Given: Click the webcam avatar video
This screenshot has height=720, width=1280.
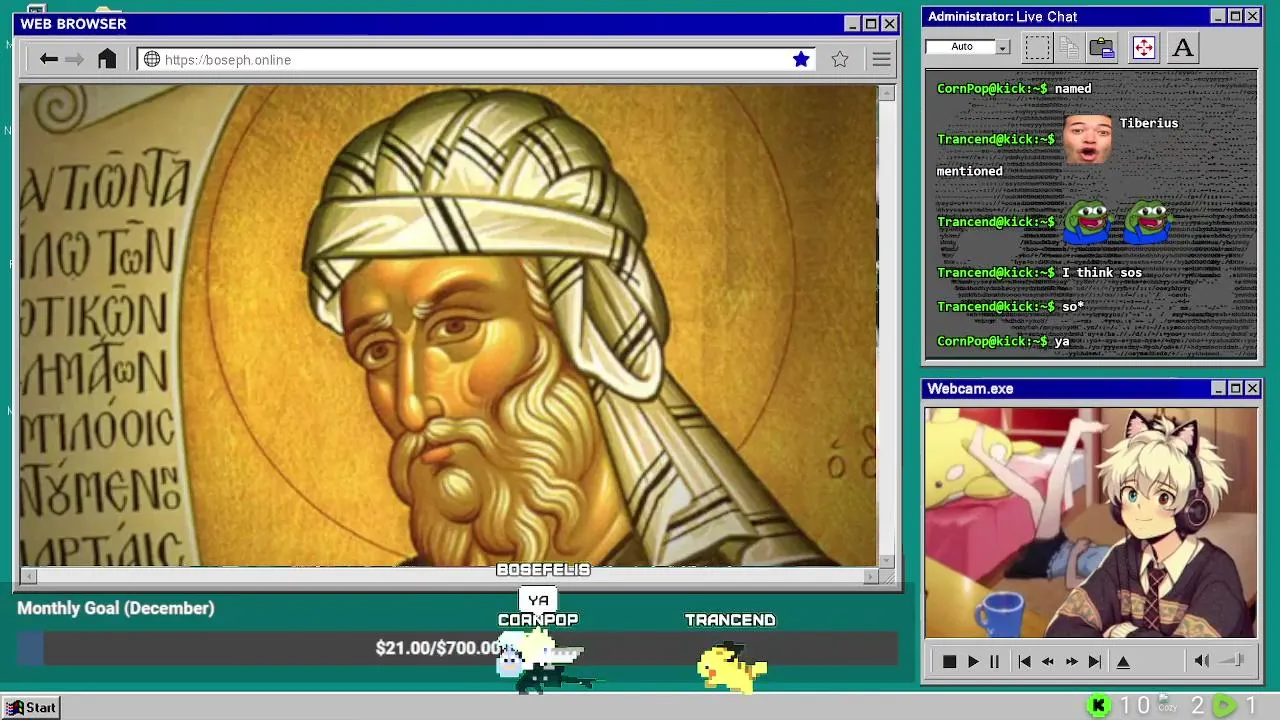Looking at the screenshot, I should 1091,522.
